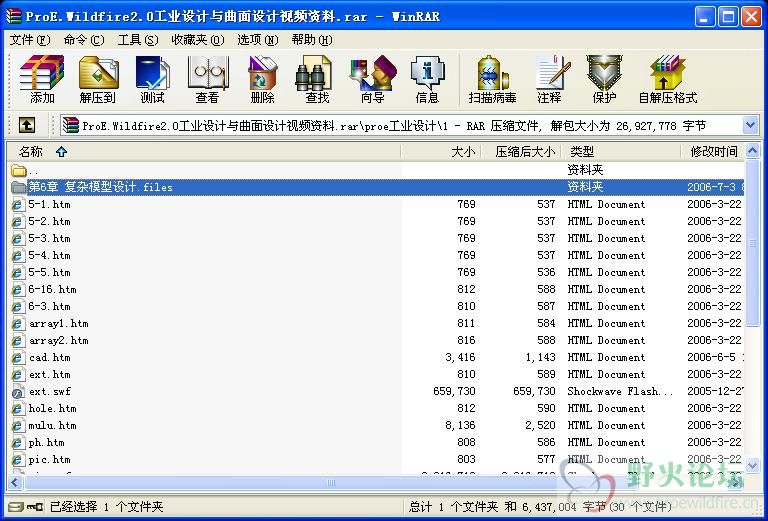Click the mulu.htm file icon
The height and width of the screenshot is (521, 768).
(x=18, y=426)
